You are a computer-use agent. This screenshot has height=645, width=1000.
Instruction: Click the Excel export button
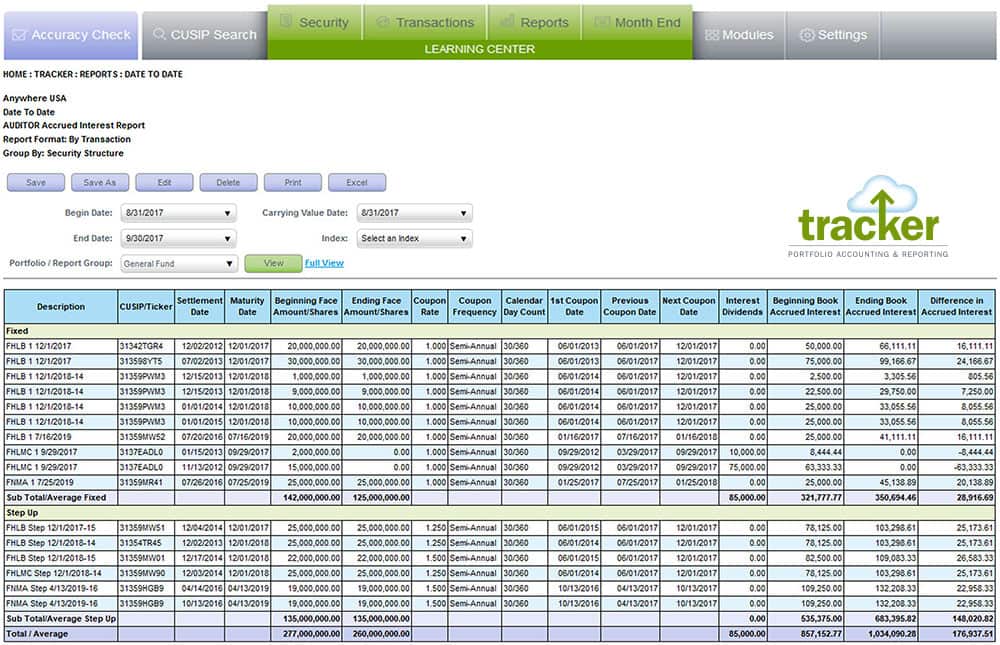click(x=356, y=183)
